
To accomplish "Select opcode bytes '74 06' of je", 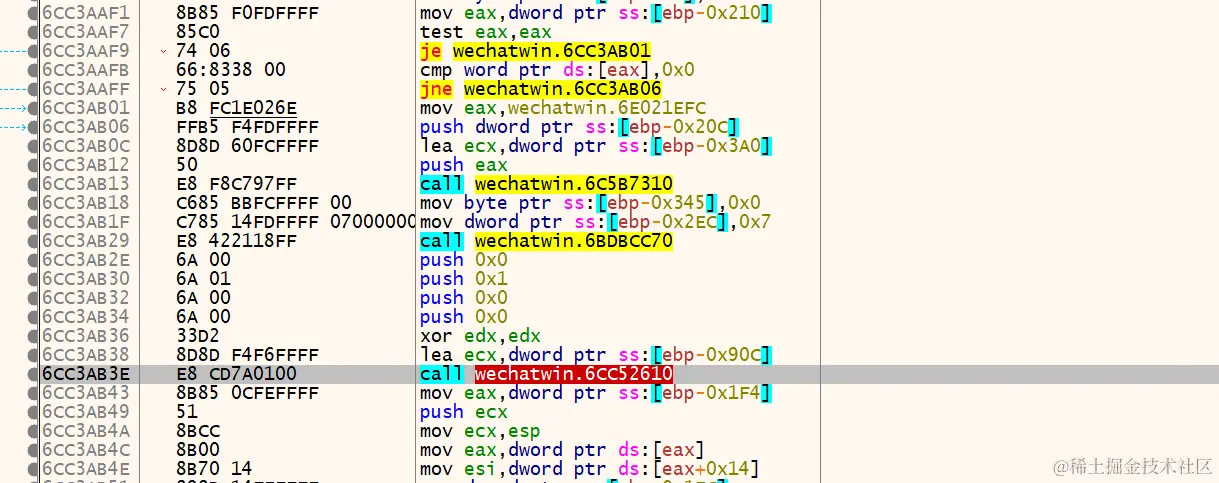I will [203, 51].
